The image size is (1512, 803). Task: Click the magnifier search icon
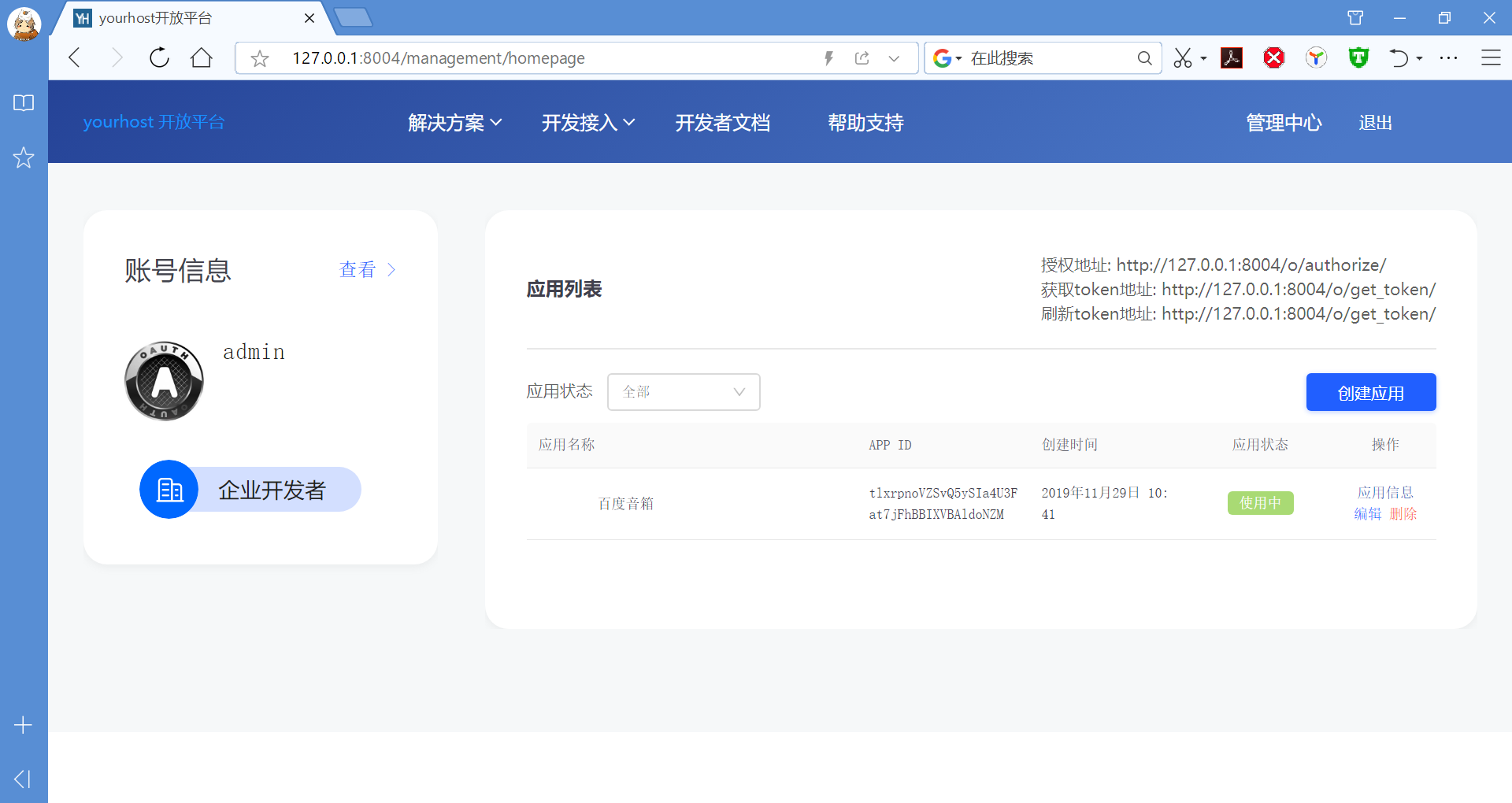[1144, 58]
